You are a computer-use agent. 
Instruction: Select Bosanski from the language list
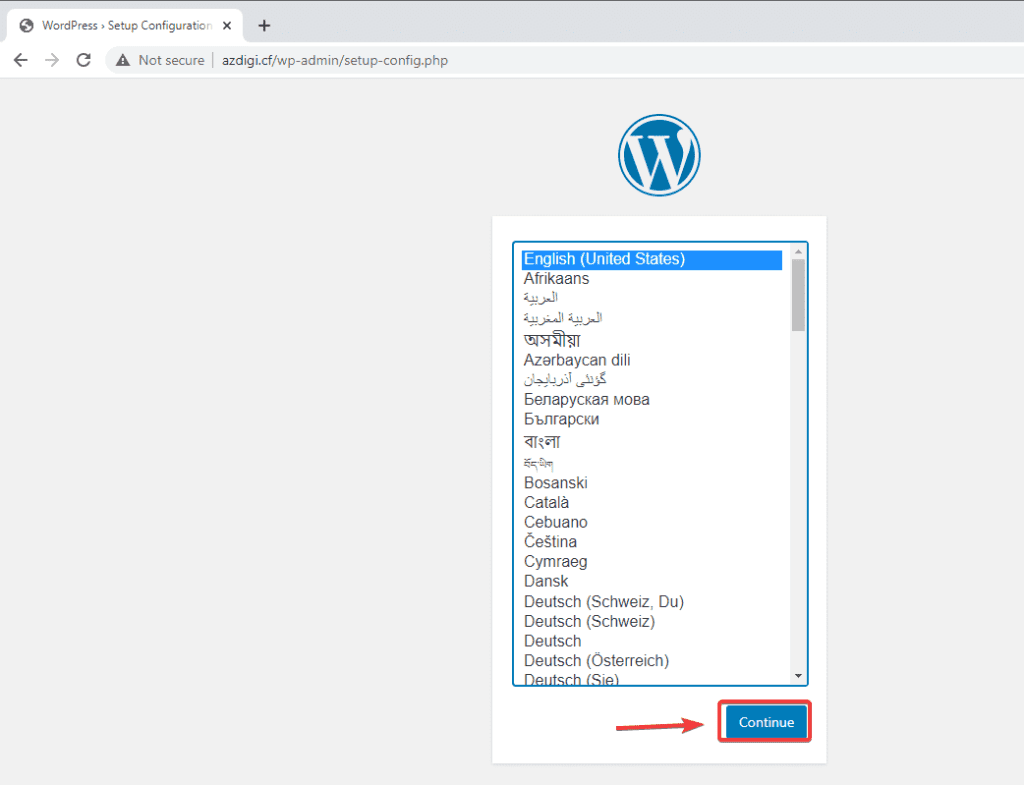pos(555,483)
